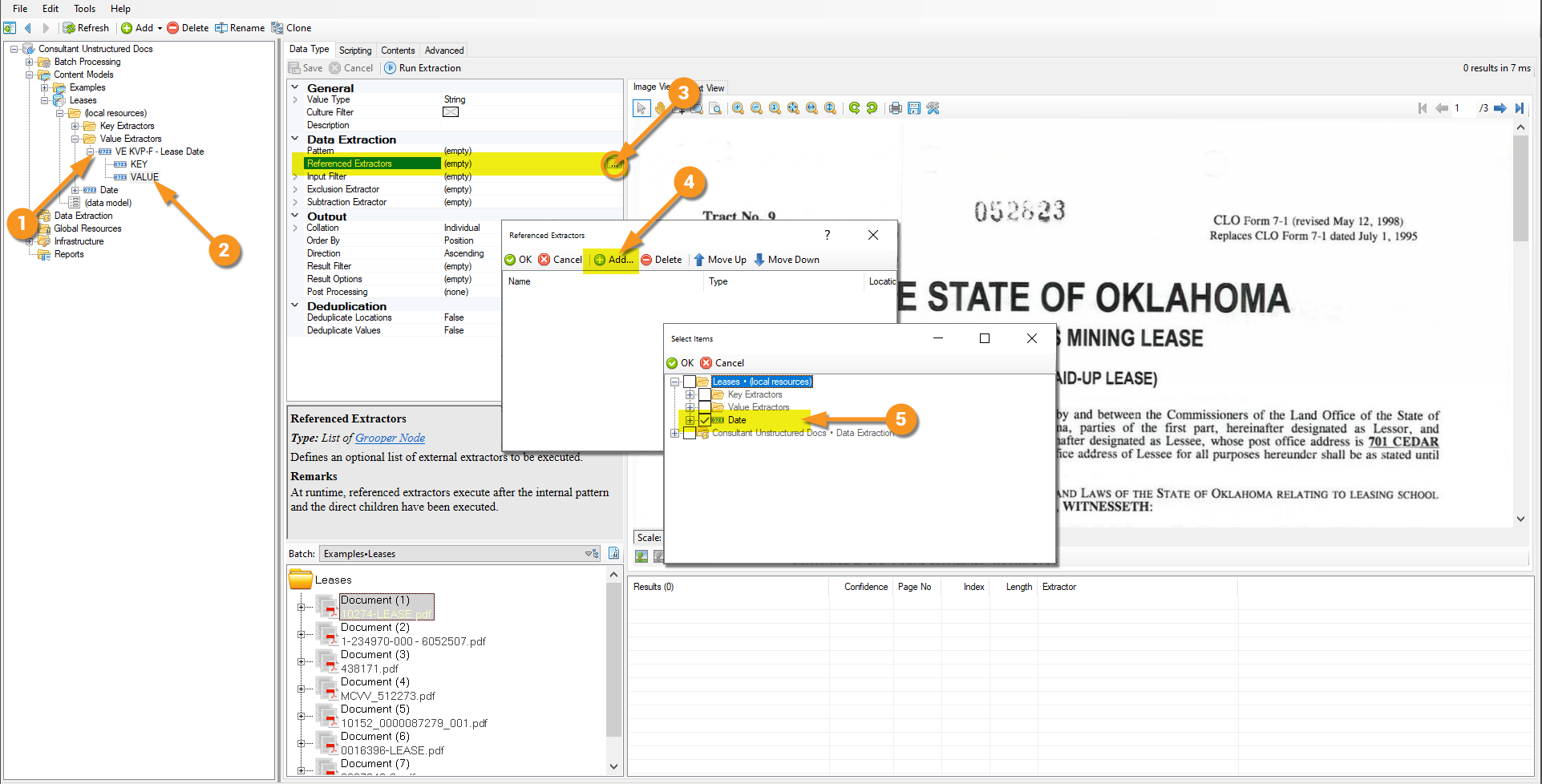This screenshot has height=784, width=1542.
Task: Open the Tools menu
Action: (84, 9)
